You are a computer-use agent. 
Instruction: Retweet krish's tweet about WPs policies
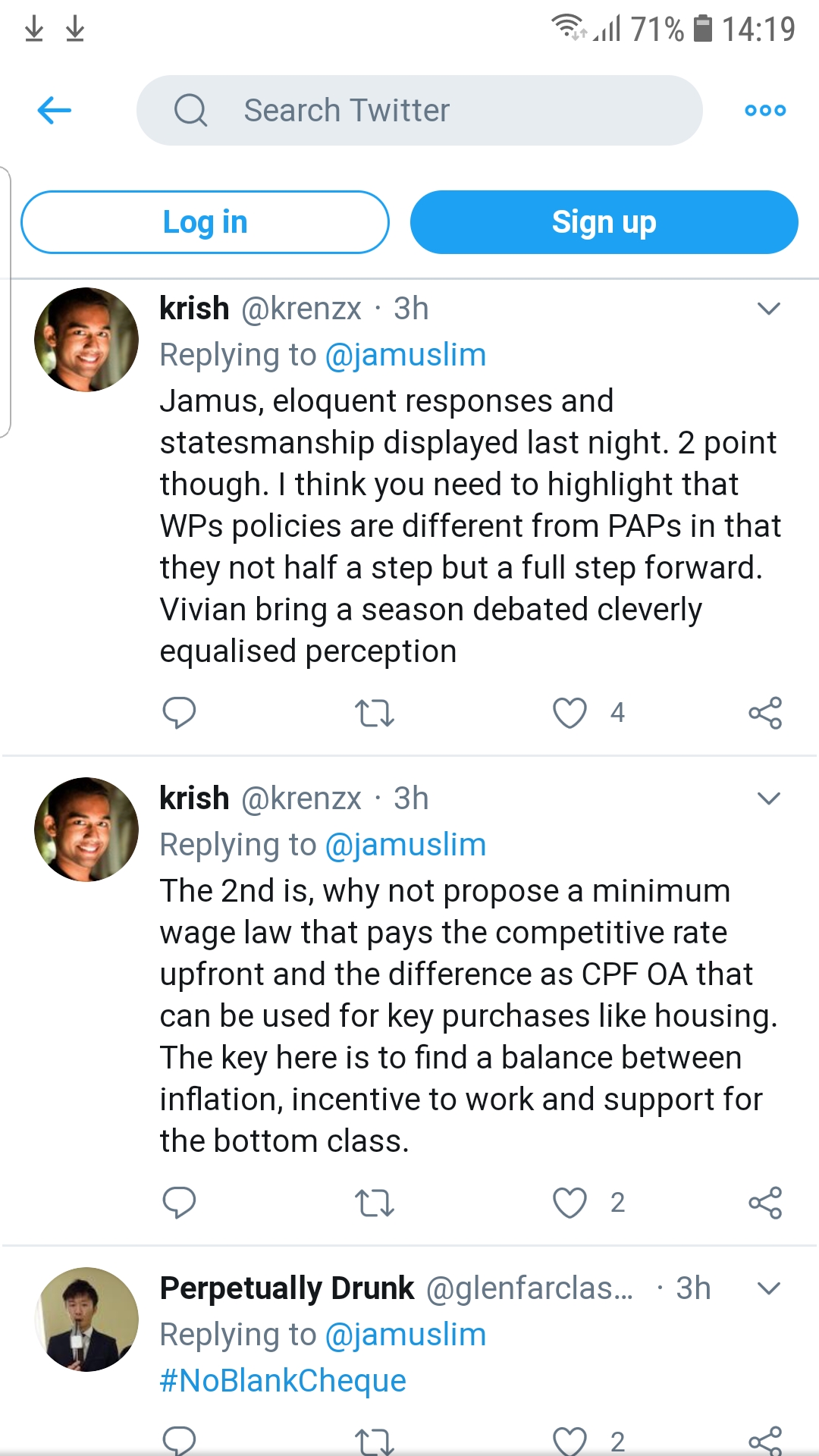375,713
